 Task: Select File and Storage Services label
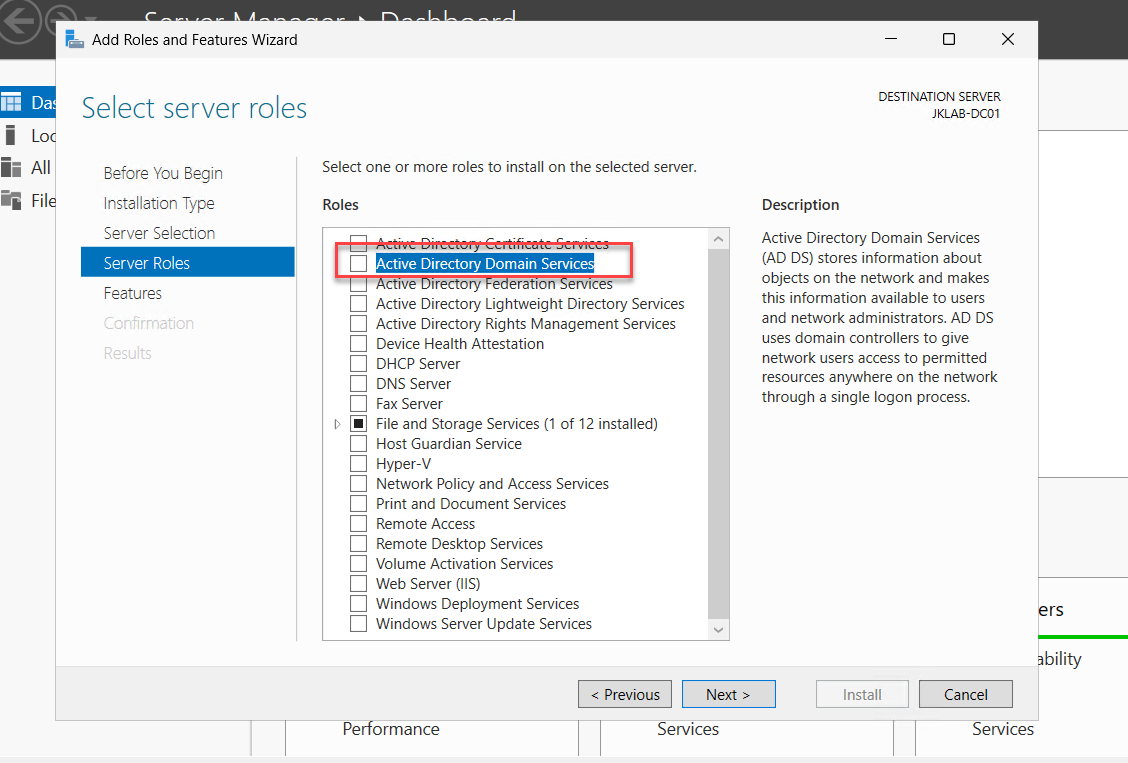coord(517,424)
